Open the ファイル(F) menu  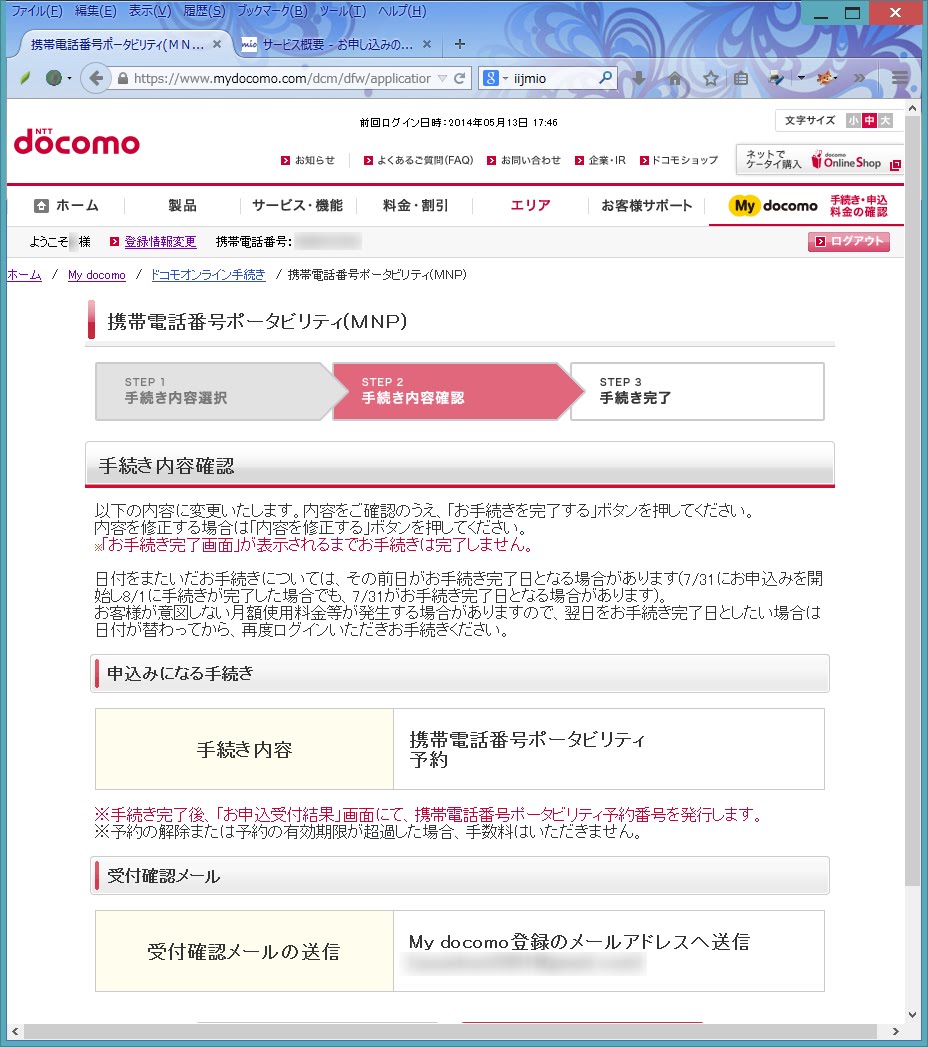(x=37, y=11)
